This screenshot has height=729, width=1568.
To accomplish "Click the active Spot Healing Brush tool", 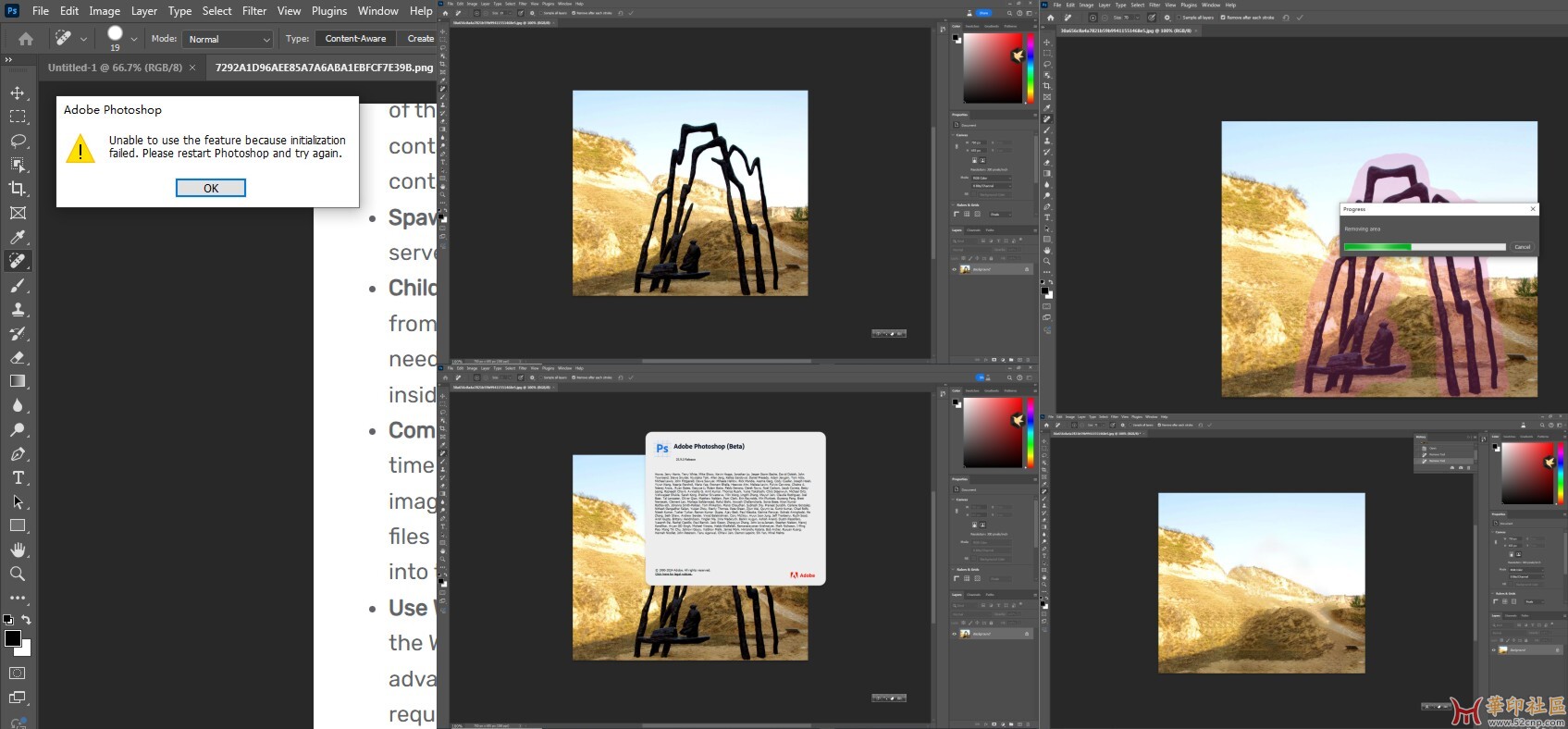I will [x=18, y=261].
